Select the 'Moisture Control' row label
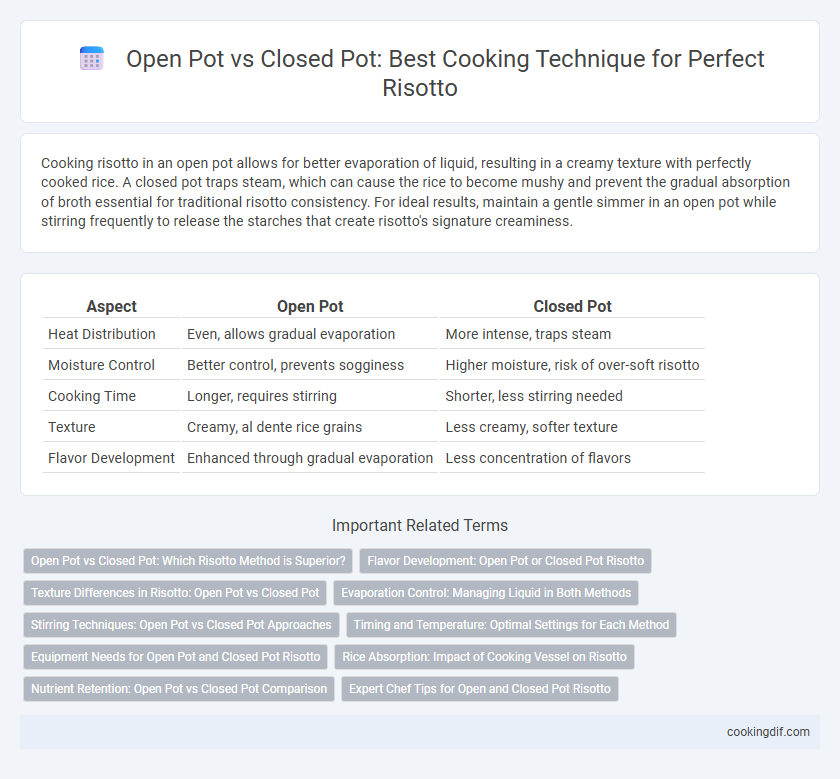The image size is (840, 779). coord(101,365)
